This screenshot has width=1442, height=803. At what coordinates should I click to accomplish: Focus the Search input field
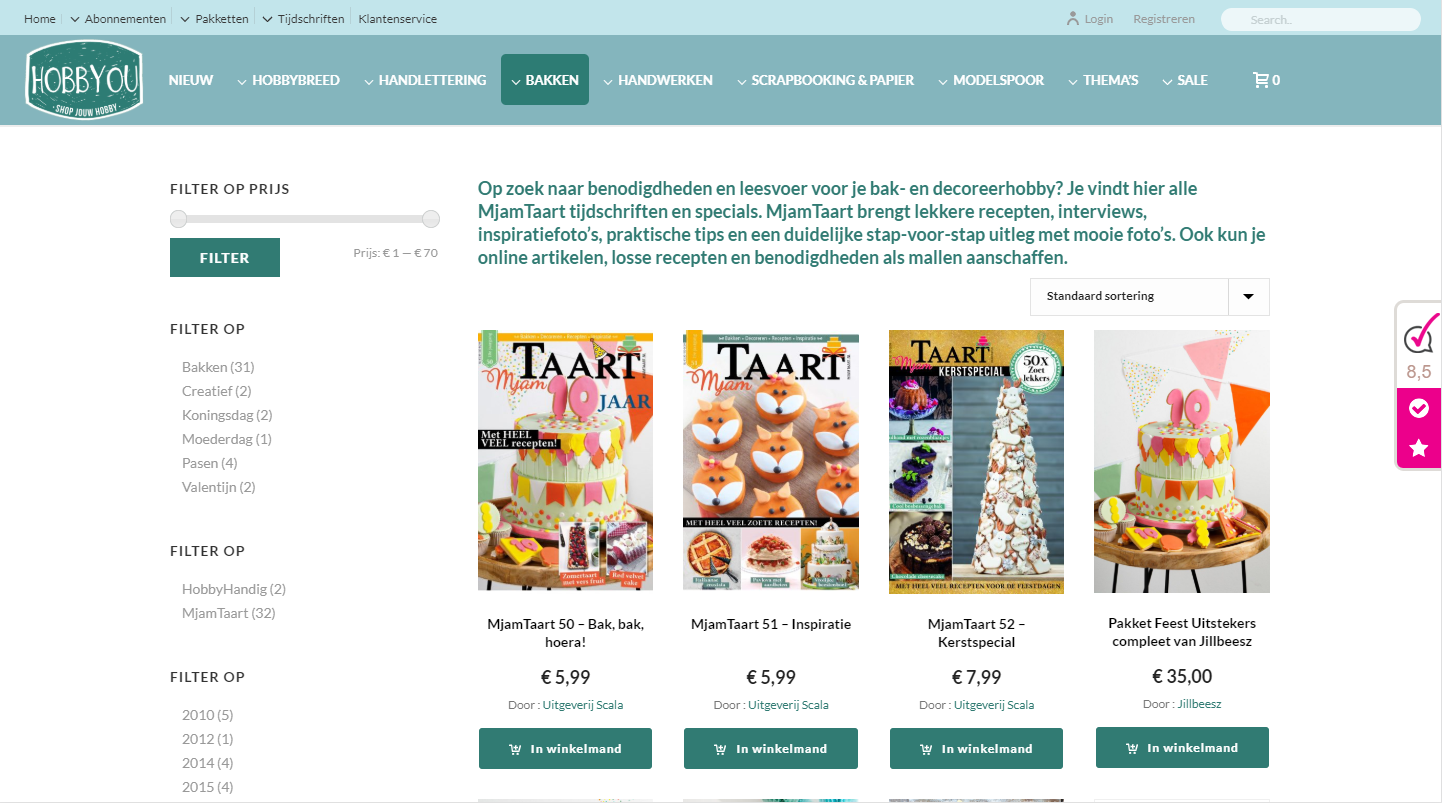[1320, 19]
